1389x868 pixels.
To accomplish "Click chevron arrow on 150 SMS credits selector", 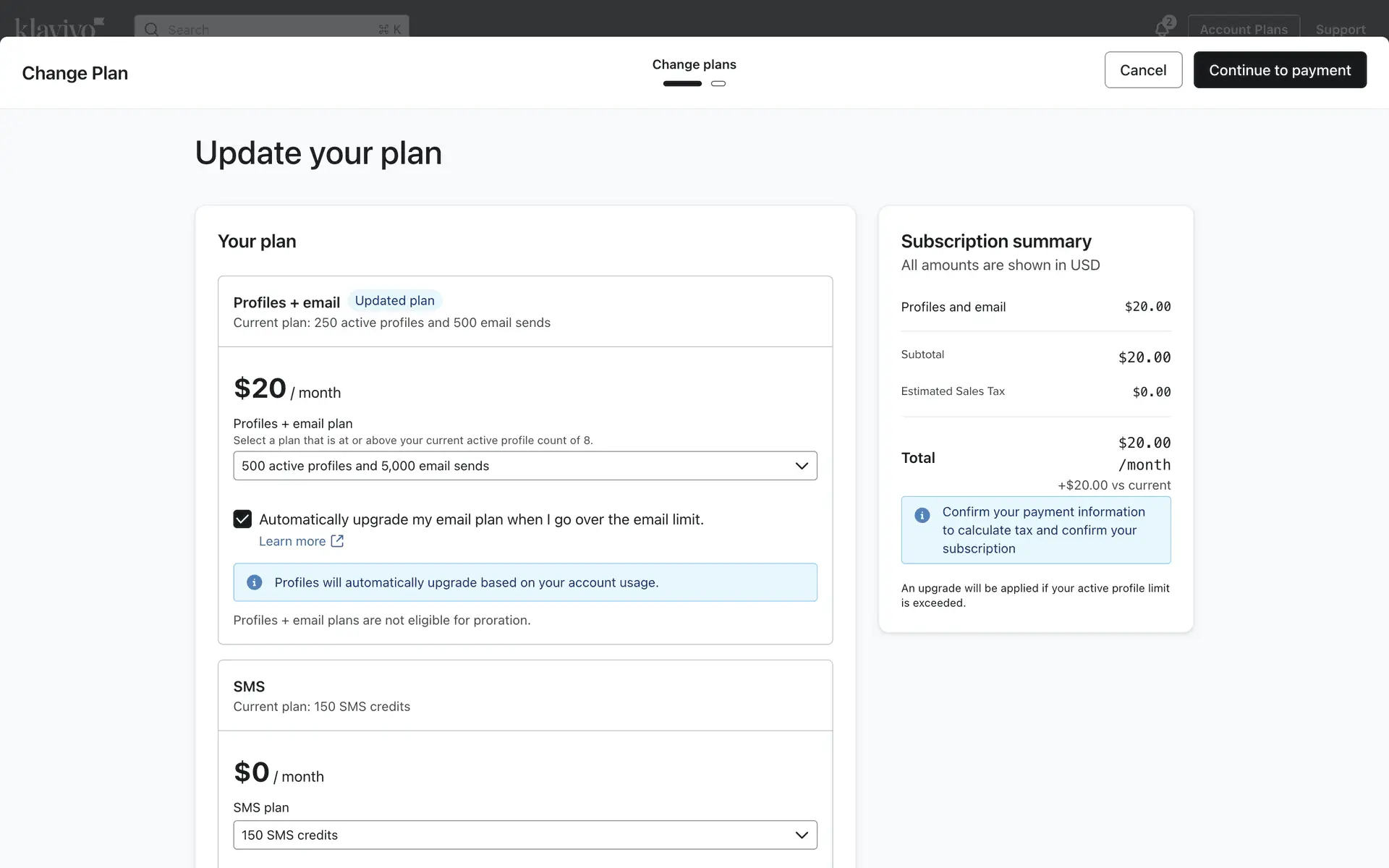I will pyautogui.click(x=802, y=835).
